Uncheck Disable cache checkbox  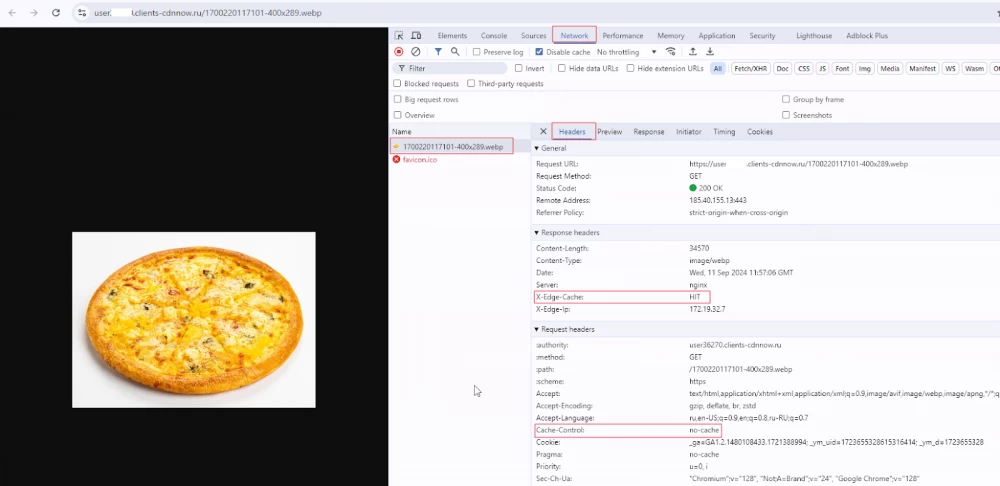(539, 52)
